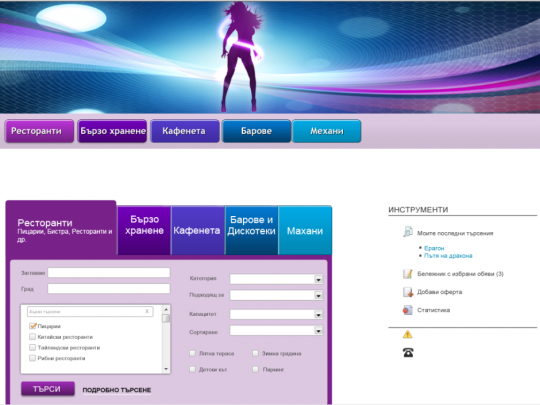Image resolution: width=540 pixels, height=405 pixels.
Task: Click the Механи navigation button
Action: [327, 131]
